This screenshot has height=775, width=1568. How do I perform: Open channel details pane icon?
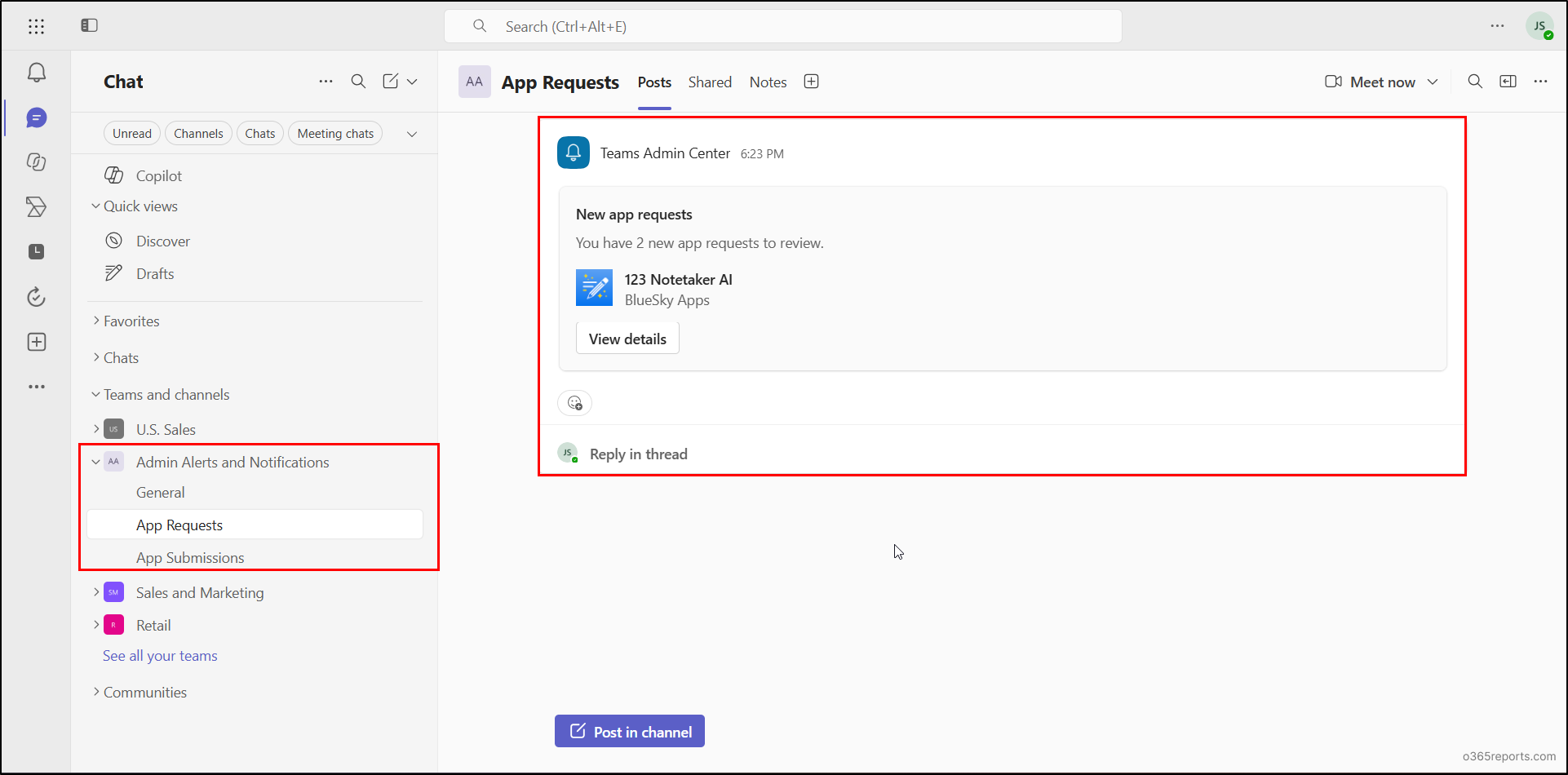(1508, 82)
